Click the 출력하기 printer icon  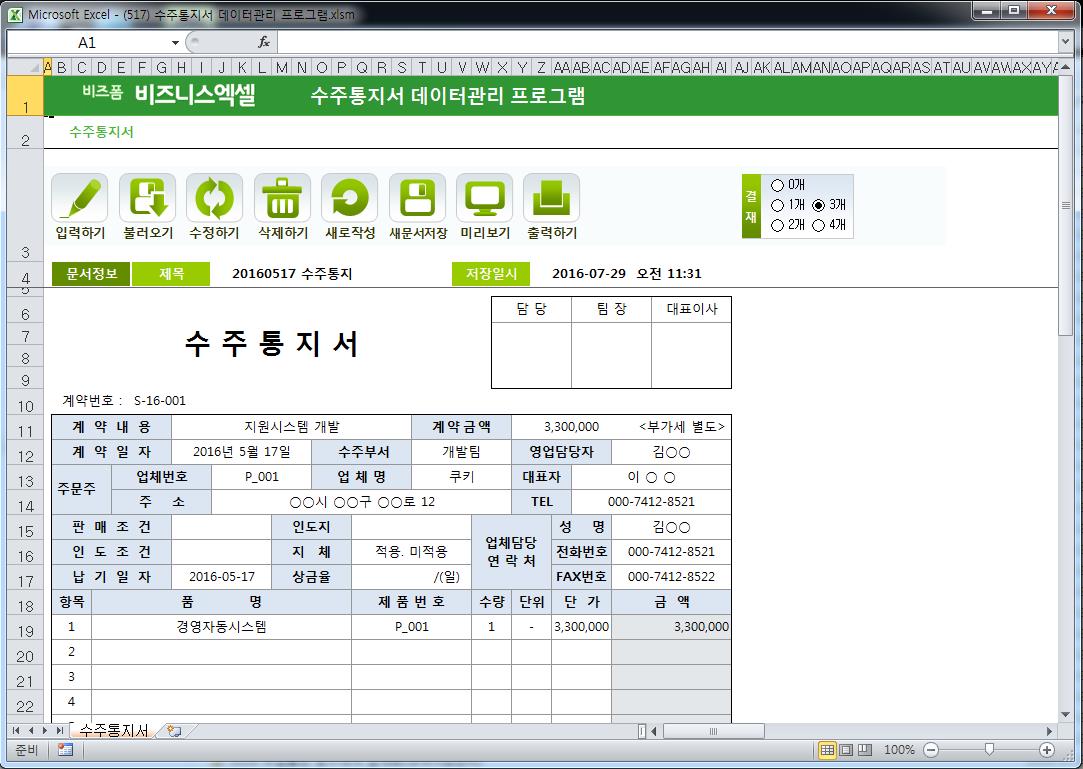(x=551, y=198)
